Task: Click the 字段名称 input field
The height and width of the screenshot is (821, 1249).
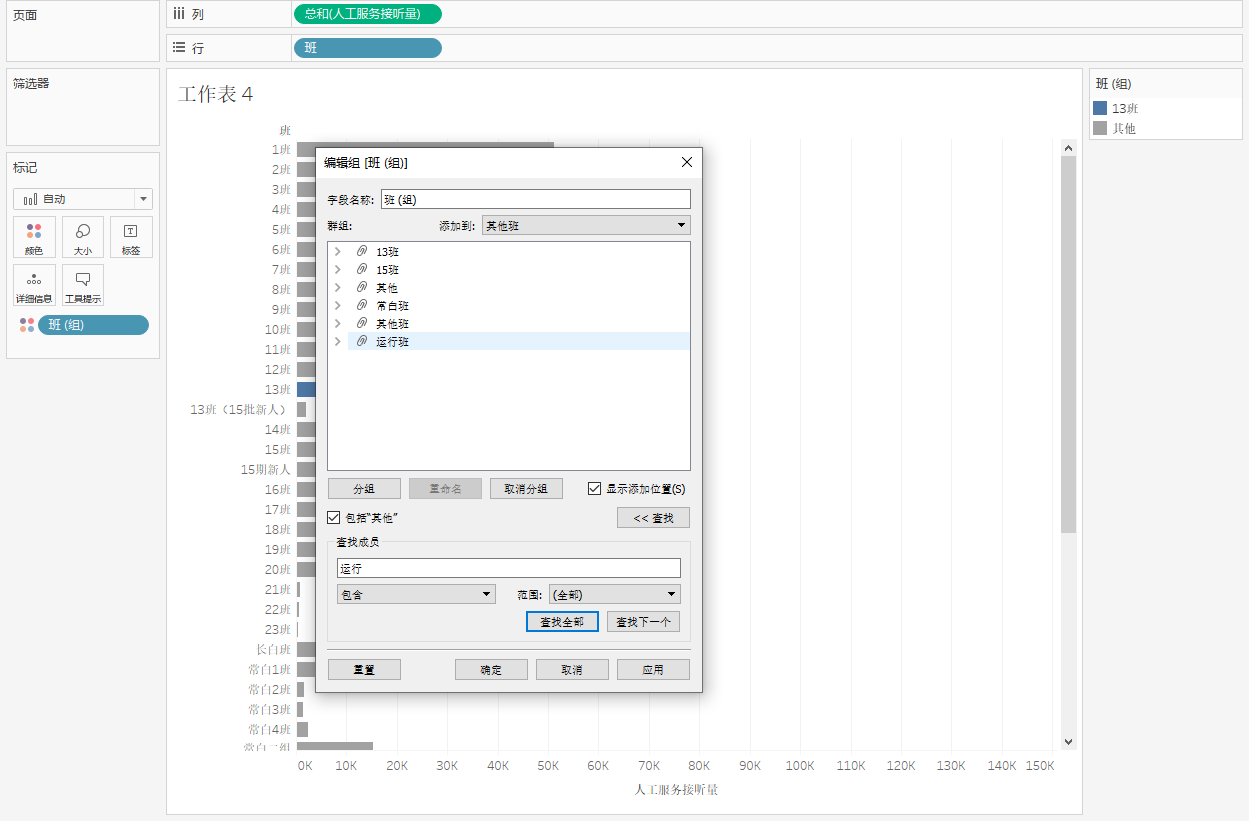Action: pyautogui.click(x=535, y=199)
